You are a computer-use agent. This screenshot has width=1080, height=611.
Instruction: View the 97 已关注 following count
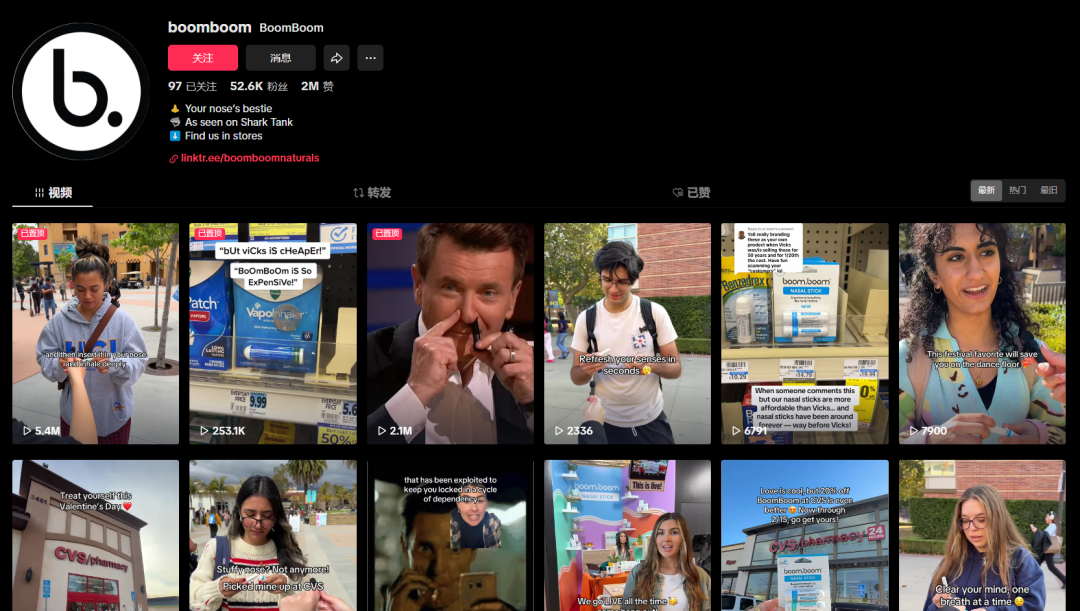tap(192, 86)
